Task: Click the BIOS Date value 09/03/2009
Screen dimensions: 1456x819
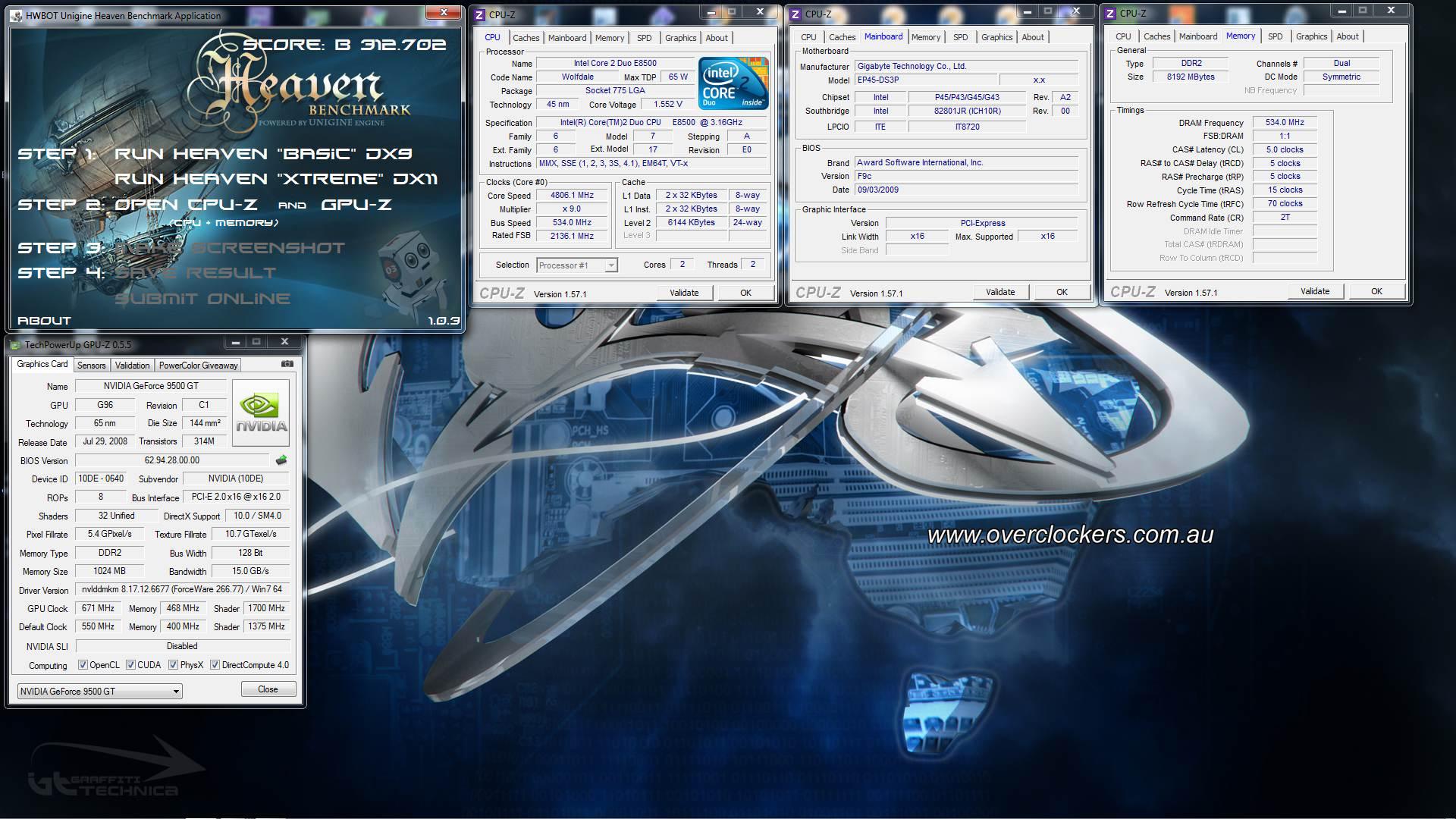Action: pos(965,190)
